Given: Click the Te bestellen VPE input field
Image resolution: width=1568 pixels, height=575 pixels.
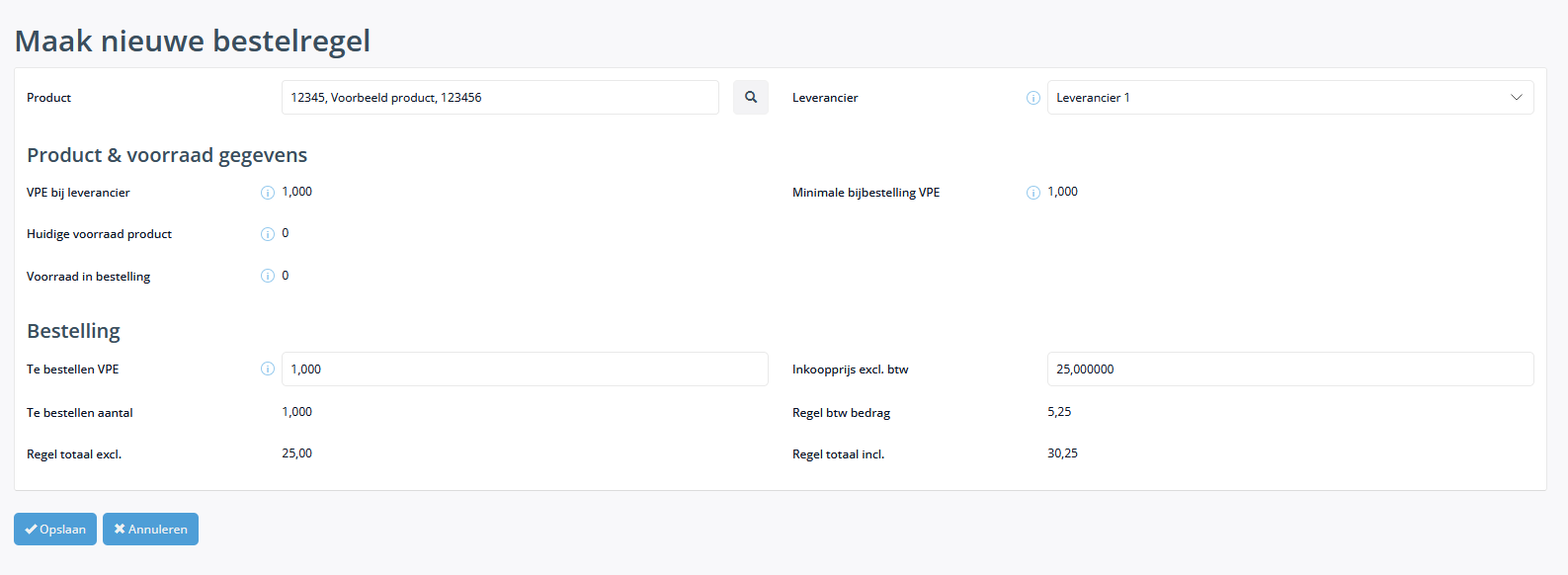Looking at the screenshot, I should click(525, 369).
